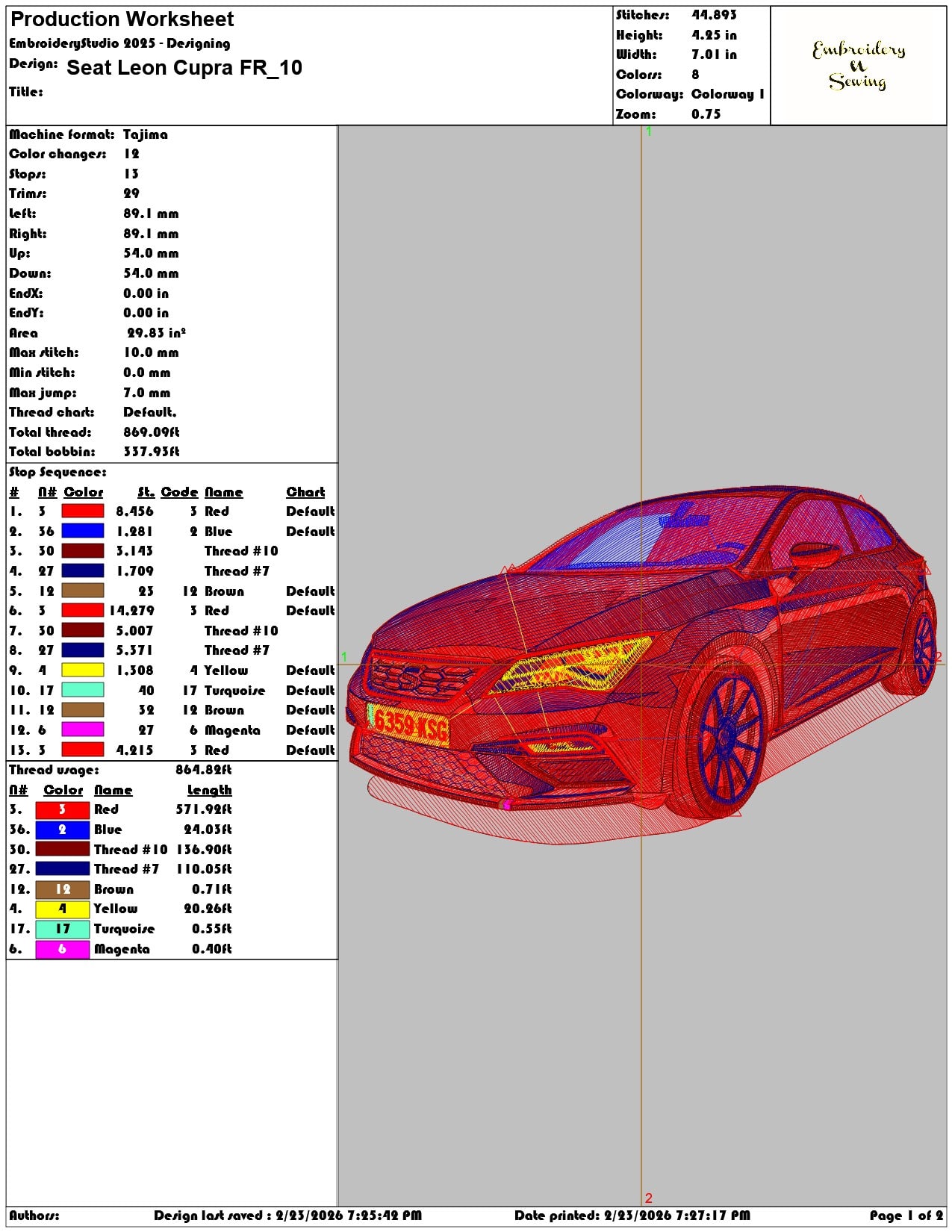Screen dimensions: 952x1232
Task: Select the Thread #7 swatch in thread usage
Action: click(x=63, y=869)
